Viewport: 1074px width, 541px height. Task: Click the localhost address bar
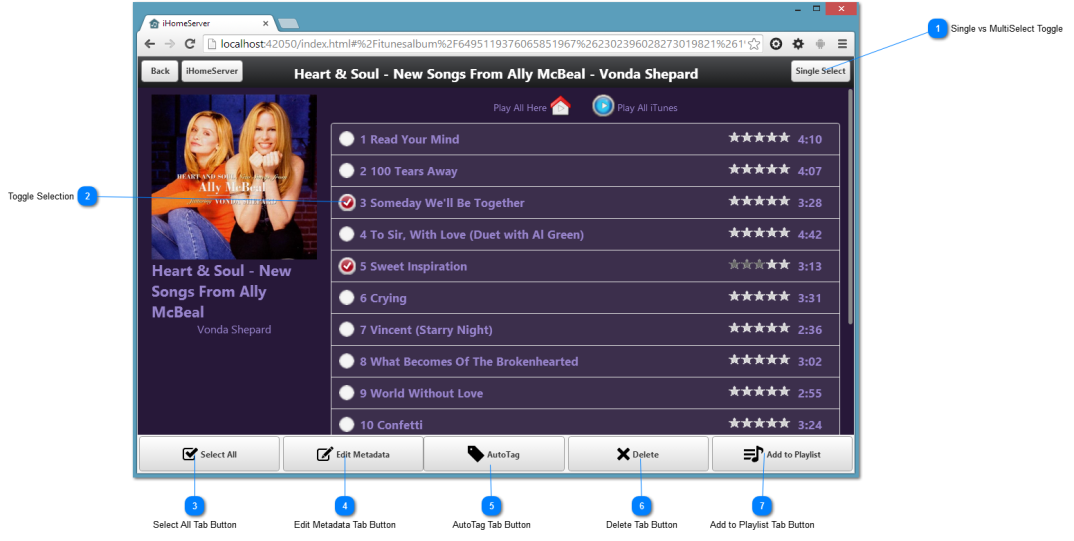pyautogui.click(x=483, y=44)
